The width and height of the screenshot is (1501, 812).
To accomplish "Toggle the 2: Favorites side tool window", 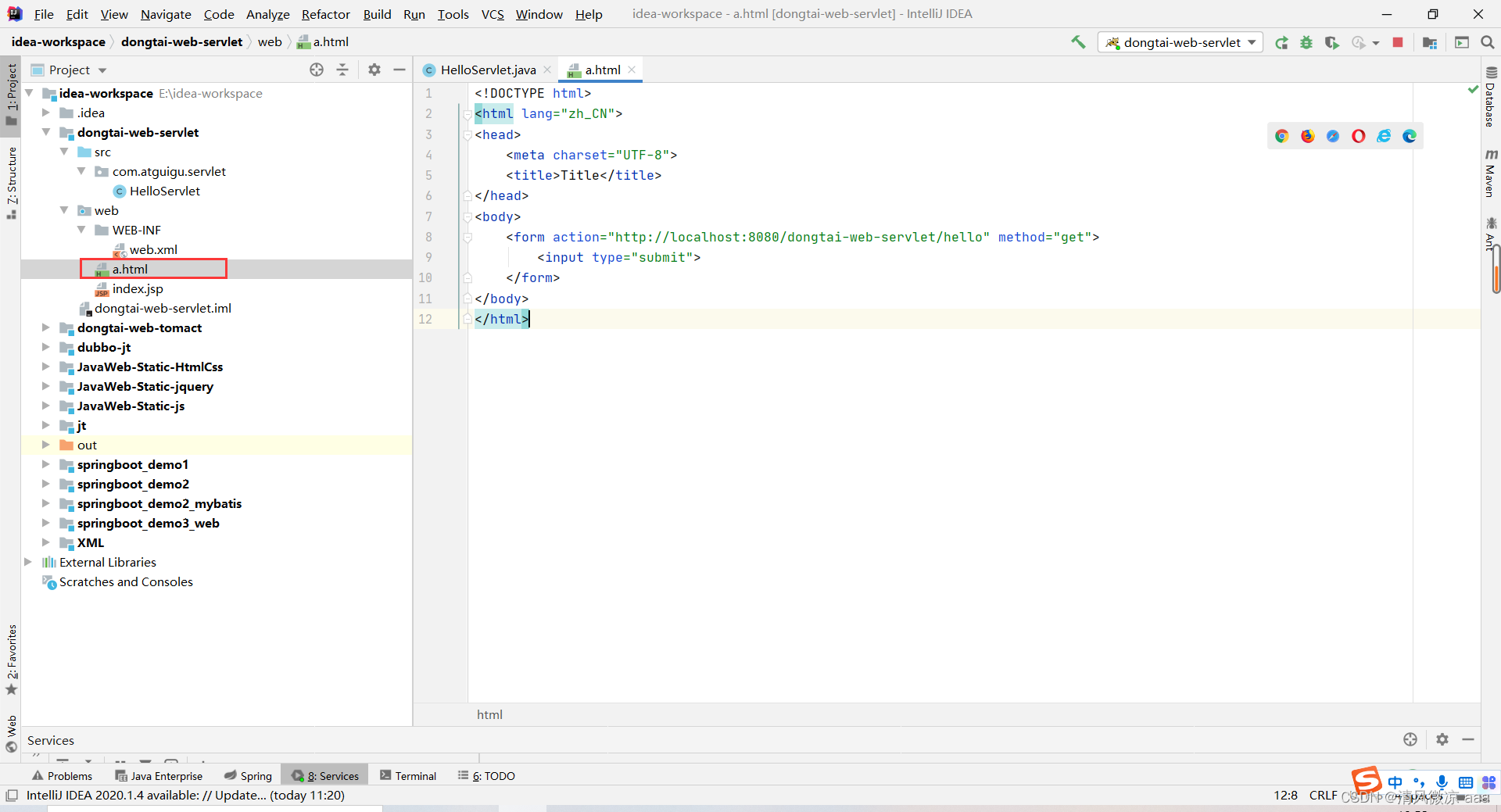I will [11, 660].
